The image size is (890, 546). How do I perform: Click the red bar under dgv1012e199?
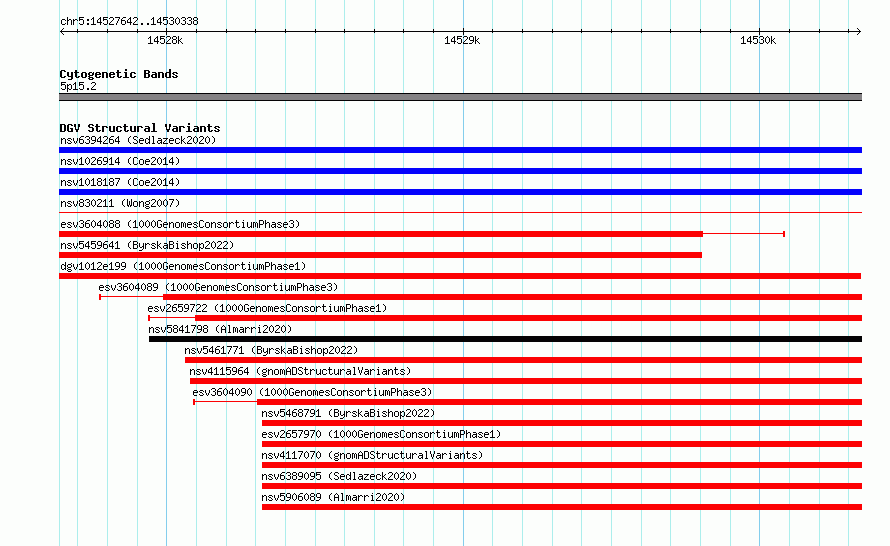point(460,276)
